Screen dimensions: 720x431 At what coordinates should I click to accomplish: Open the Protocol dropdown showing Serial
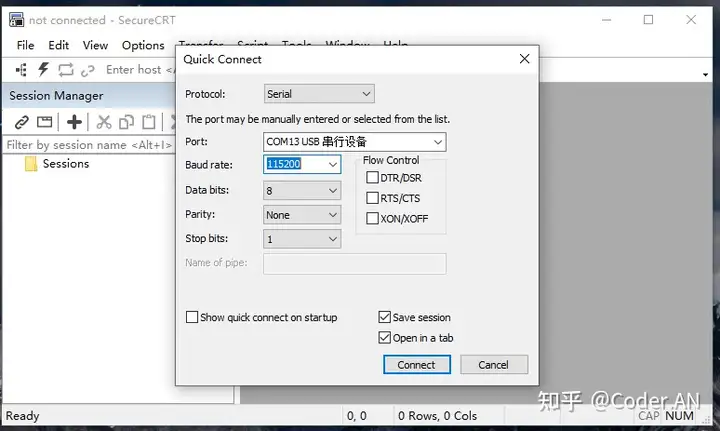[x=319, y=94]
